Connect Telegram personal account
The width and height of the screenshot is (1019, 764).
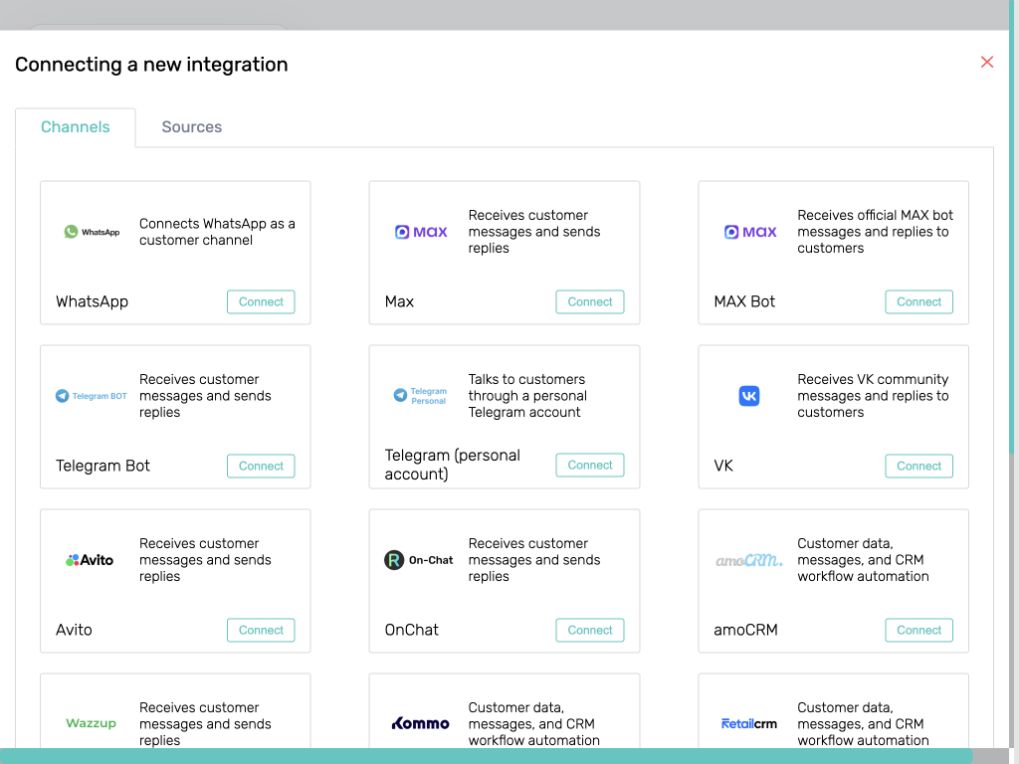tap(589, 465)
